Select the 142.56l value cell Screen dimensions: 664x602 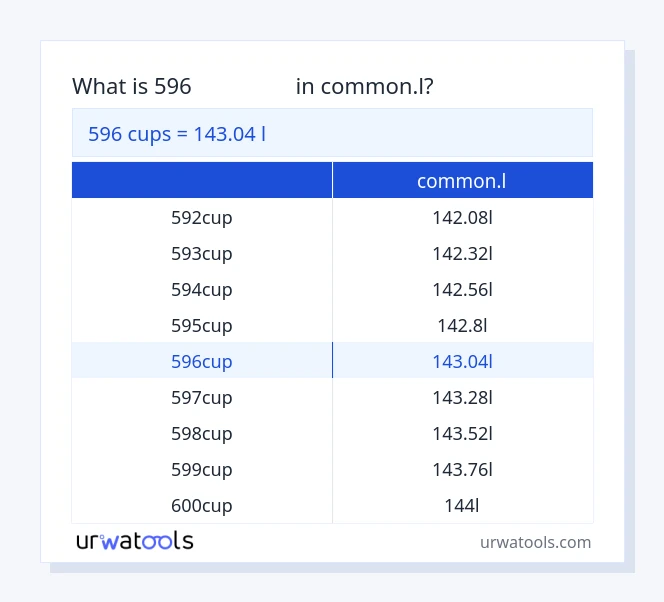click(462, 289)
